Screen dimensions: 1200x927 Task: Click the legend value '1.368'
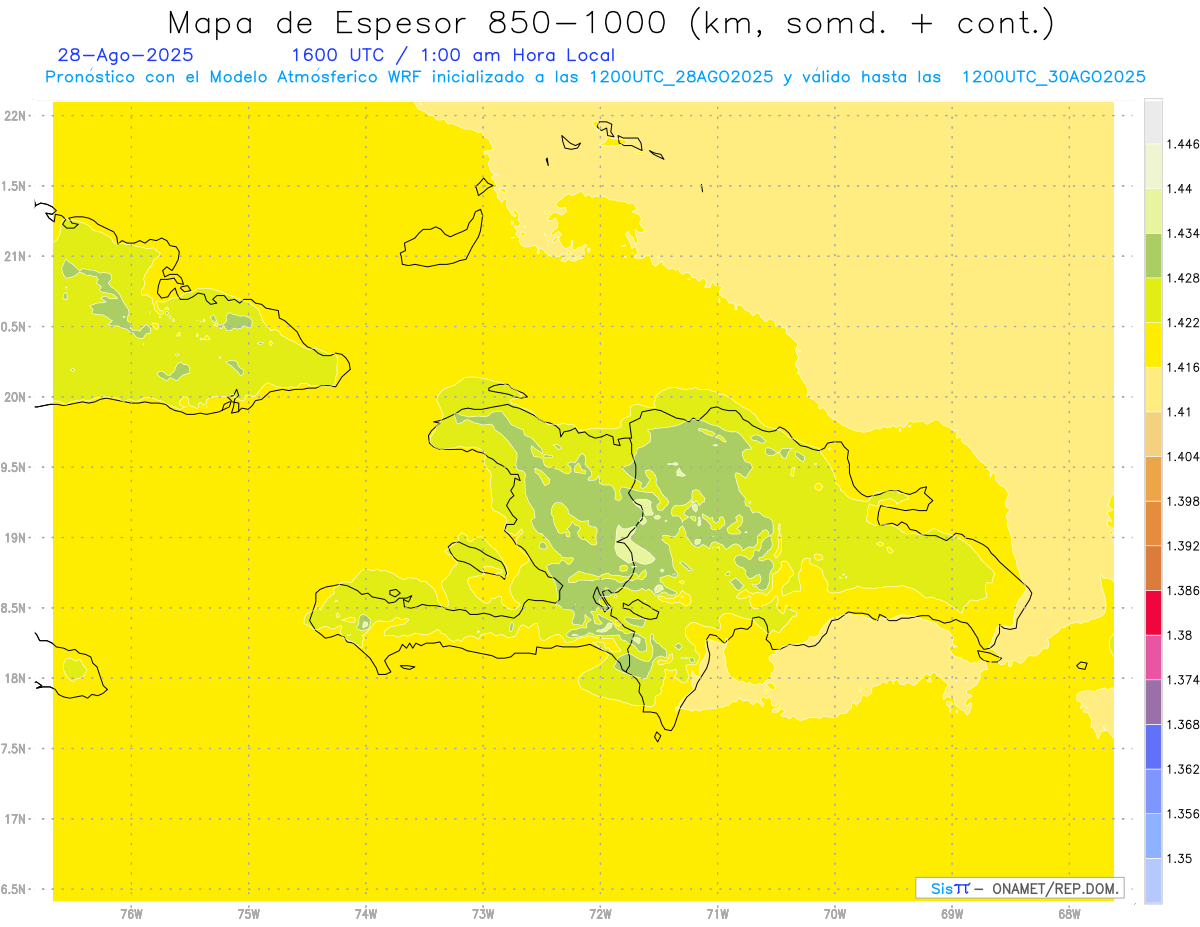1185,724
